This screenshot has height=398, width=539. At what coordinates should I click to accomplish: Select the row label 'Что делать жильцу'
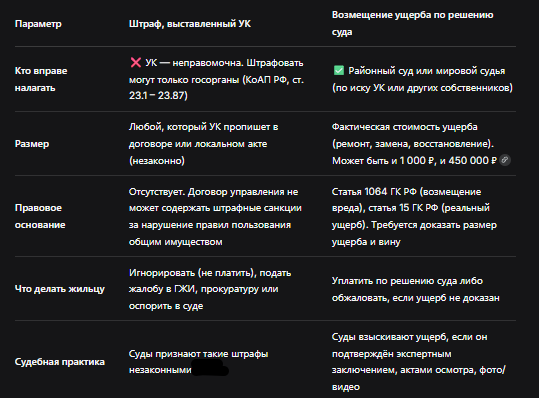60,289
